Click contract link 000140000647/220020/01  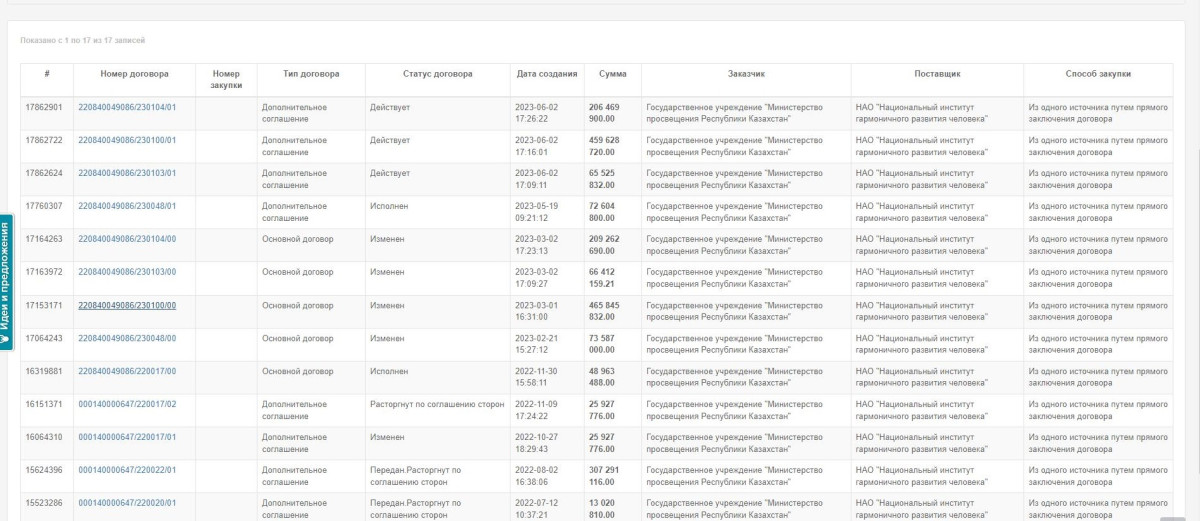pos(127,504)
